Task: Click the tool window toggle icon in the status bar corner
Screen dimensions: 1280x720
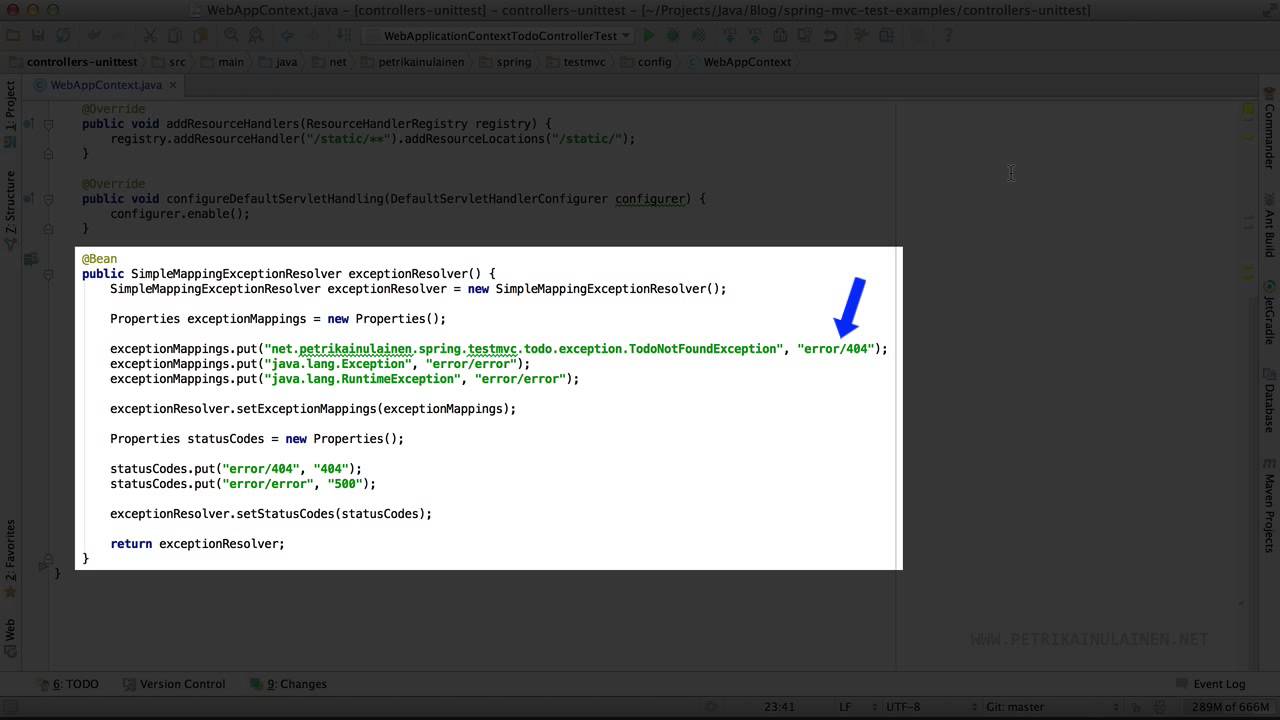Action: (10, 707)
